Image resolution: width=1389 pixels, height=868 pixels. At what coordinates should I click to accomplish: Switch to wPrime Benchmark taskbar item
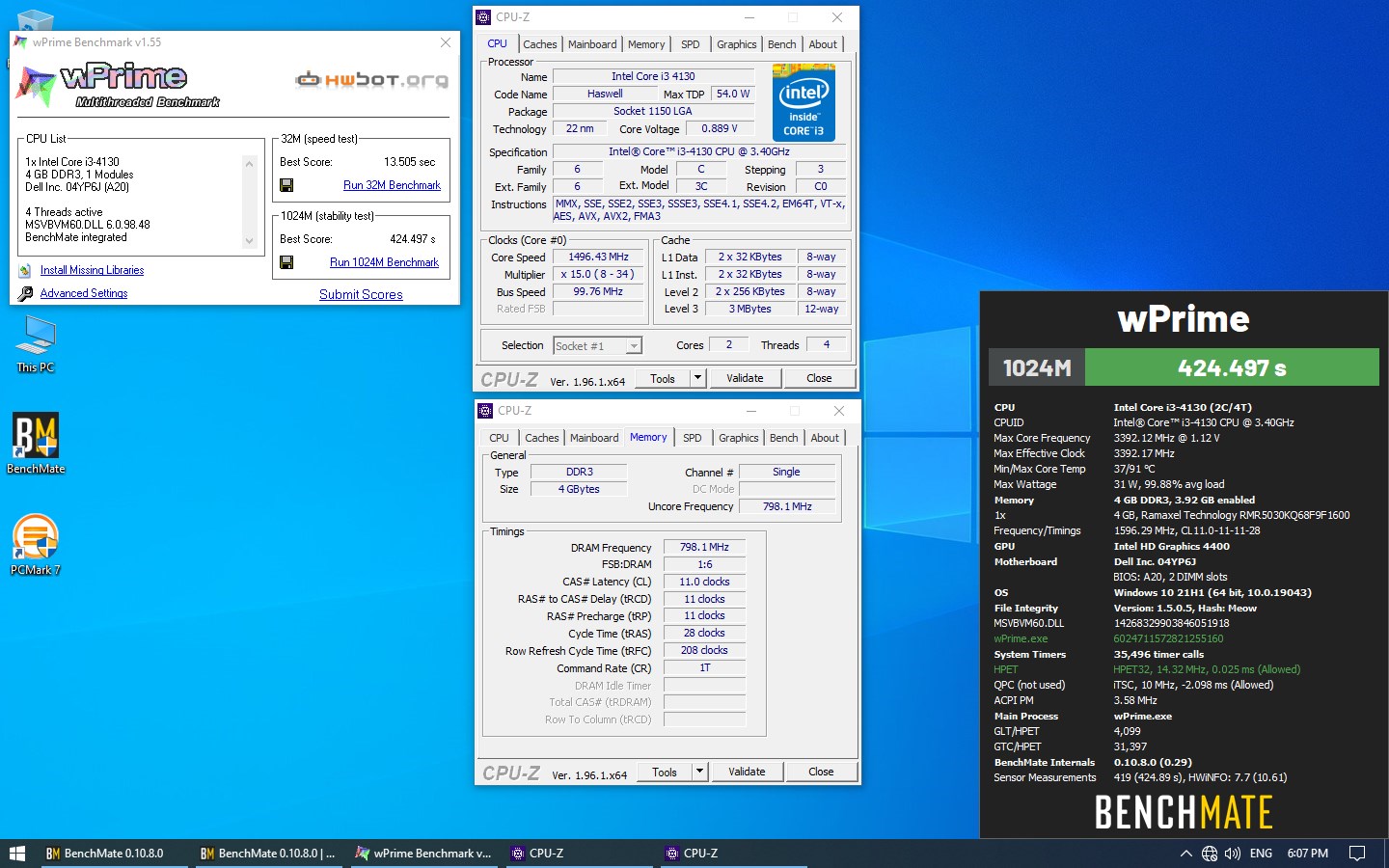(x=422, y=854)
